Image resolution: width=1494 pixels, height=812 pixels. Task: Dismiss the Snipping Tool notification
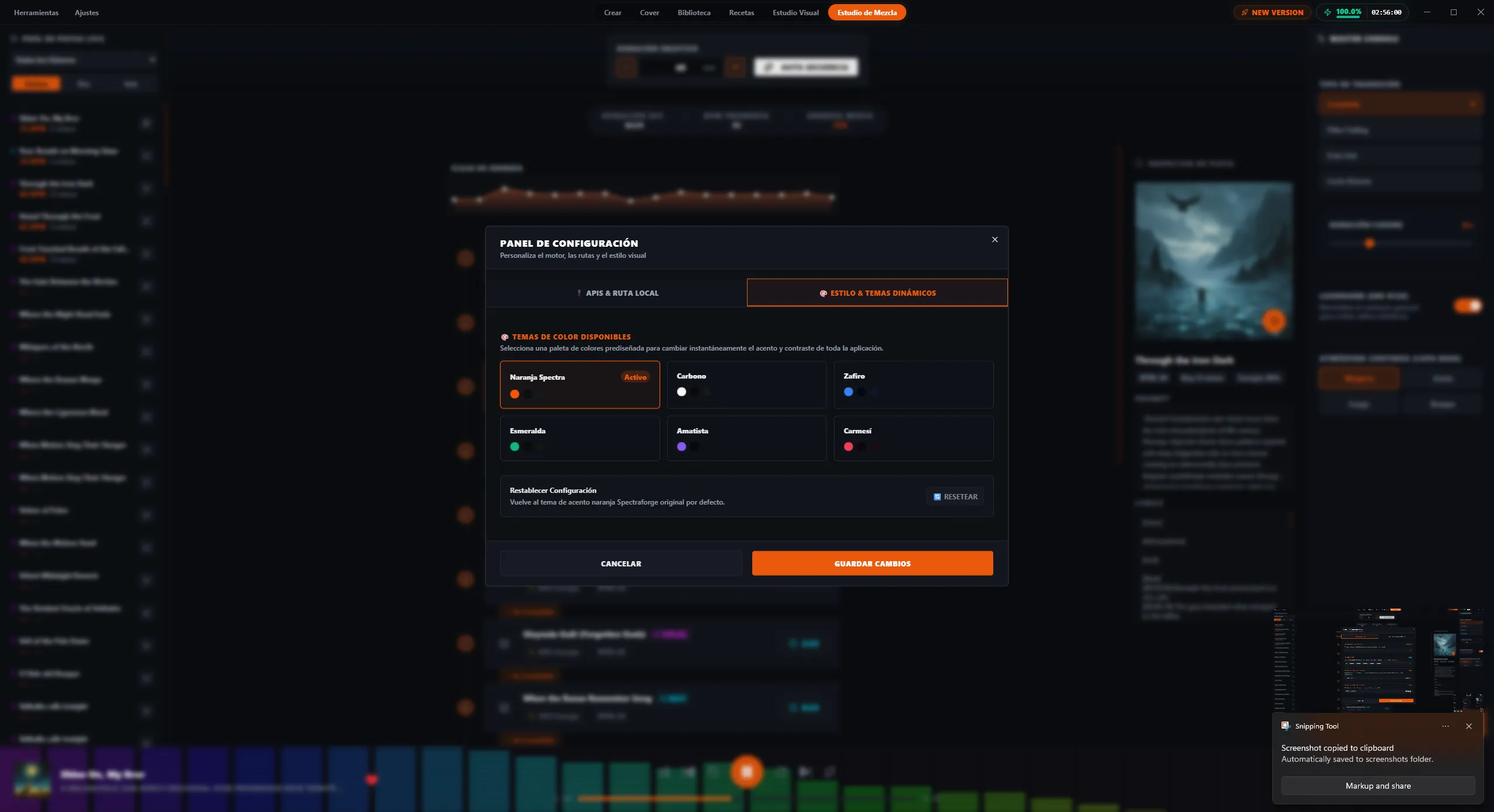(1469, 726)
